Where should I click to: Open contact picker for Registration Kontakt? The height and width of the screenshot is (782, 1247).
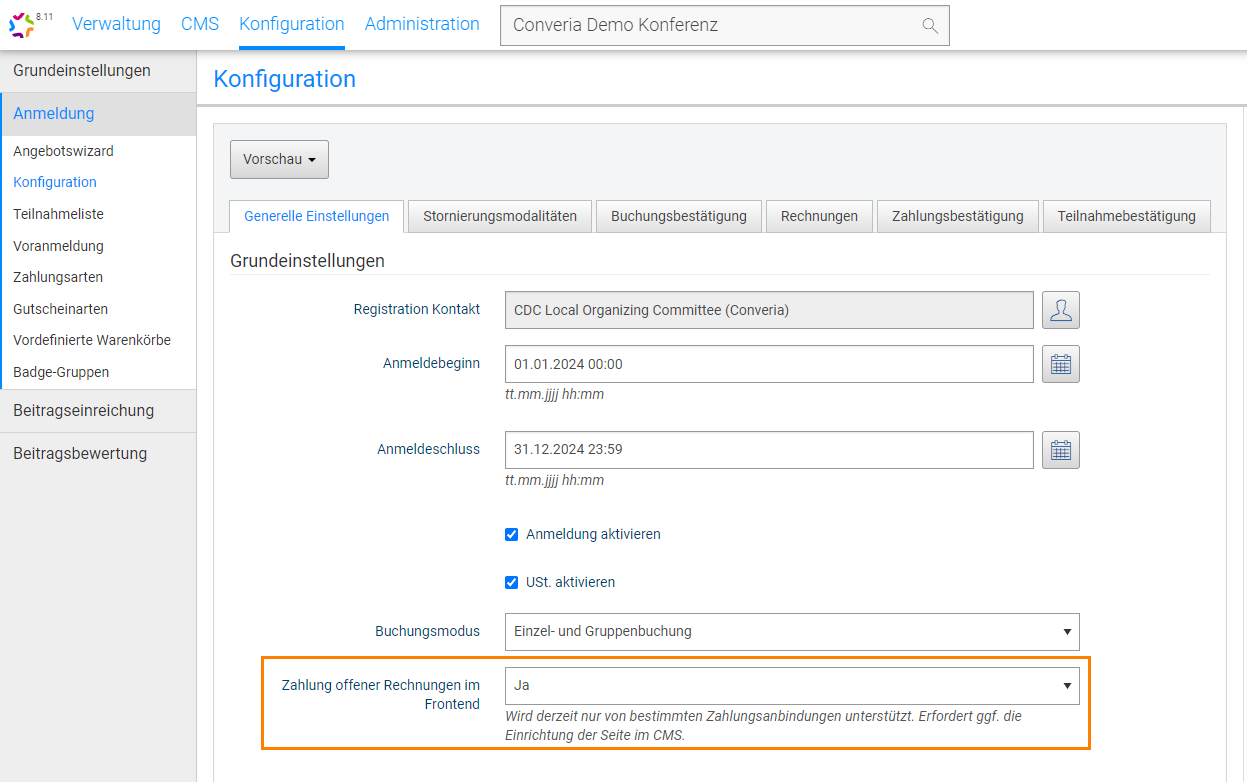[x=1061, y=310]
